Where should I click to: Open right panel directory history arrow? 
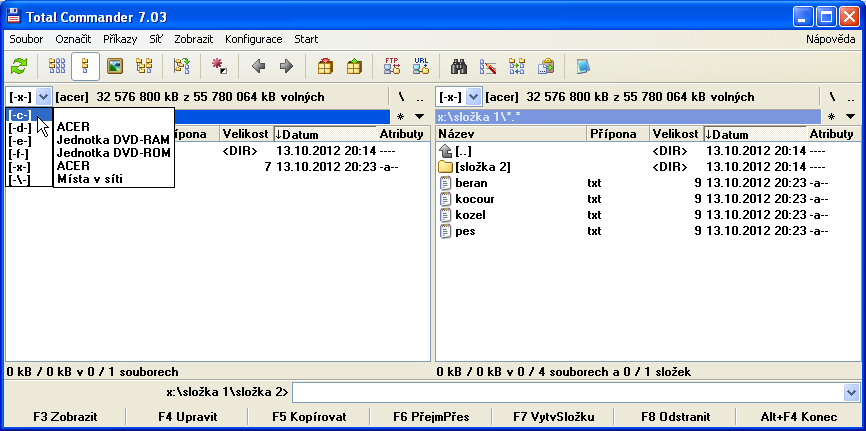pos(850,117)
